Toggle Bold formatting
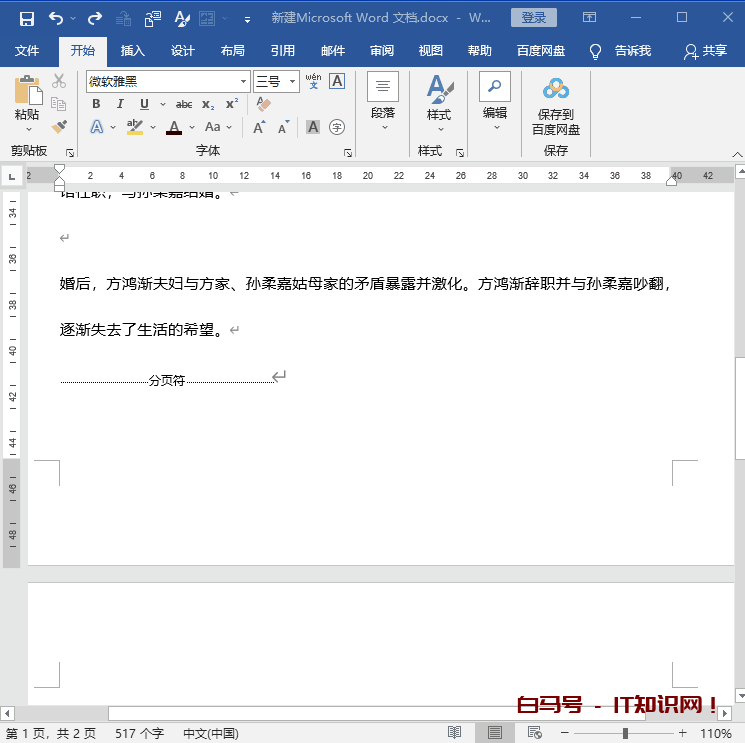 [96, 104]
